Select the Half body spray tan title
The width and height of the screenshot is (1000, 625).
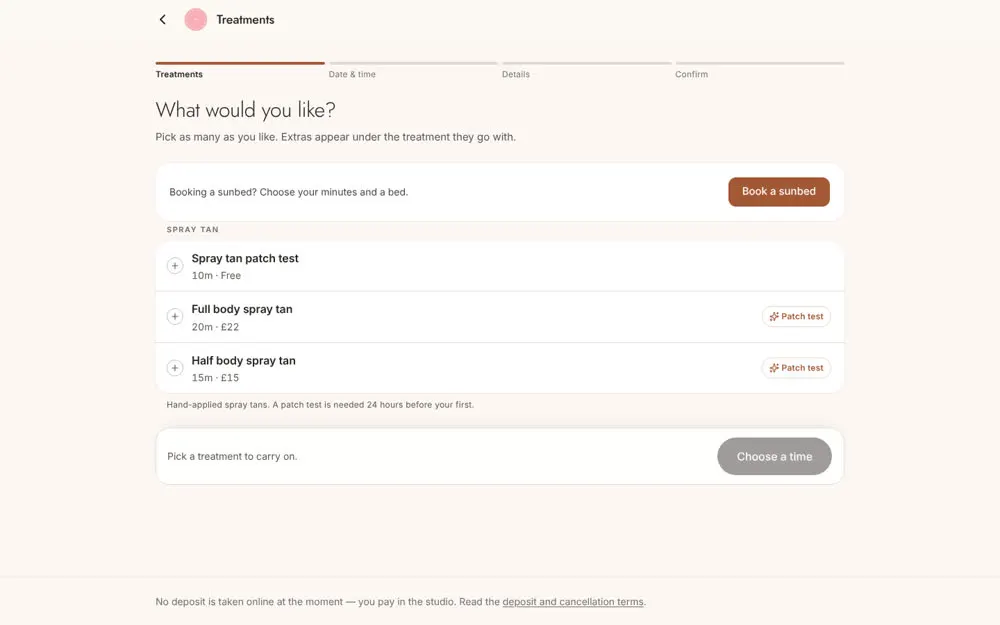[x=244, y=361]
